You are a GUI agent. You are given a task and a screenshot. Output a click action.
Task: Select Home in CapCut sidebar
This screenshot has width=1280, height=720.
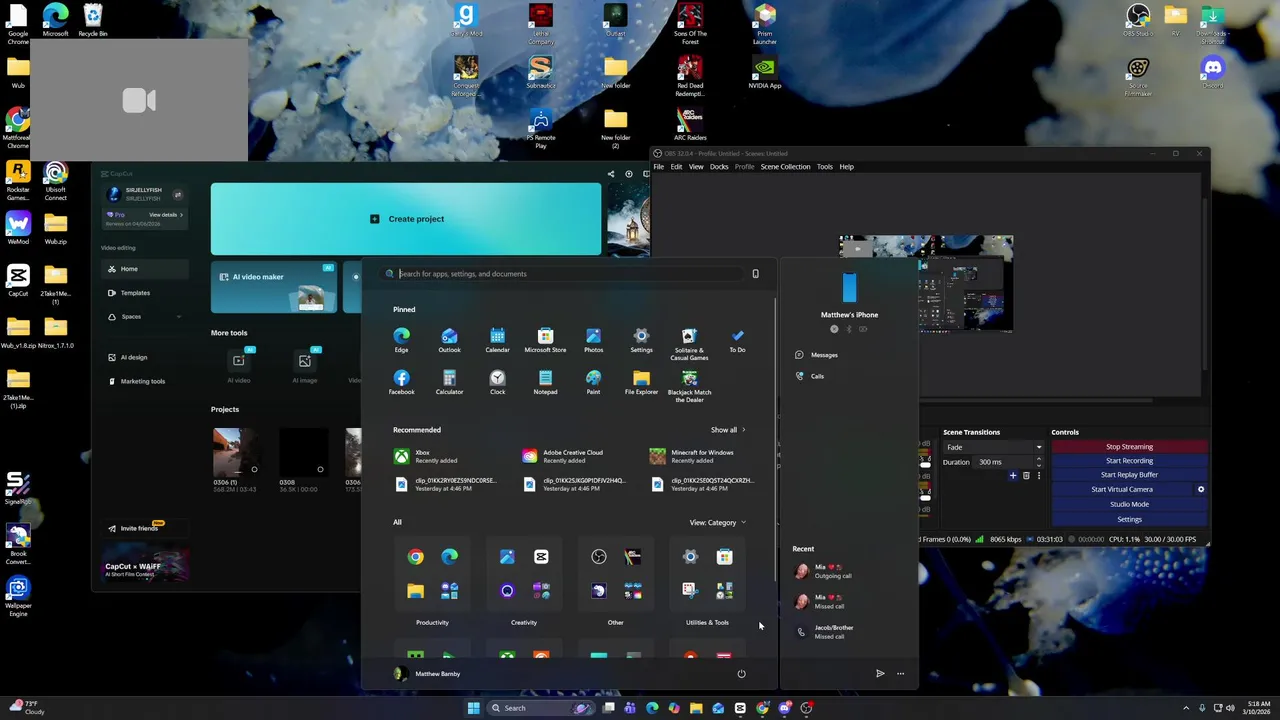point(145,269)
